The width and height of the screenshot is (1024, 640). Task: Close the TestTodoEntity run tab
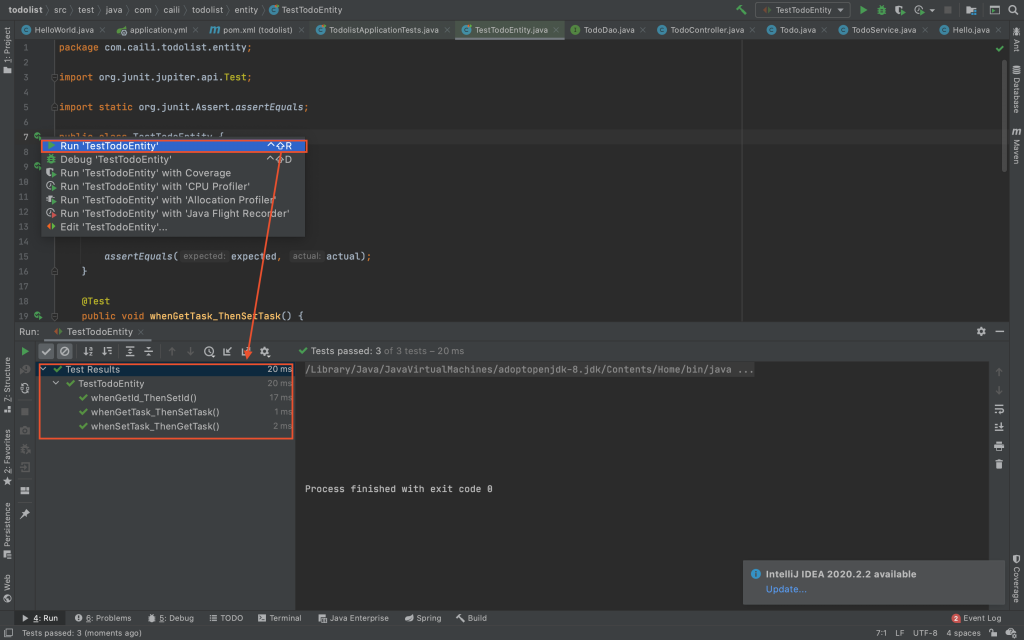point(140,332)
